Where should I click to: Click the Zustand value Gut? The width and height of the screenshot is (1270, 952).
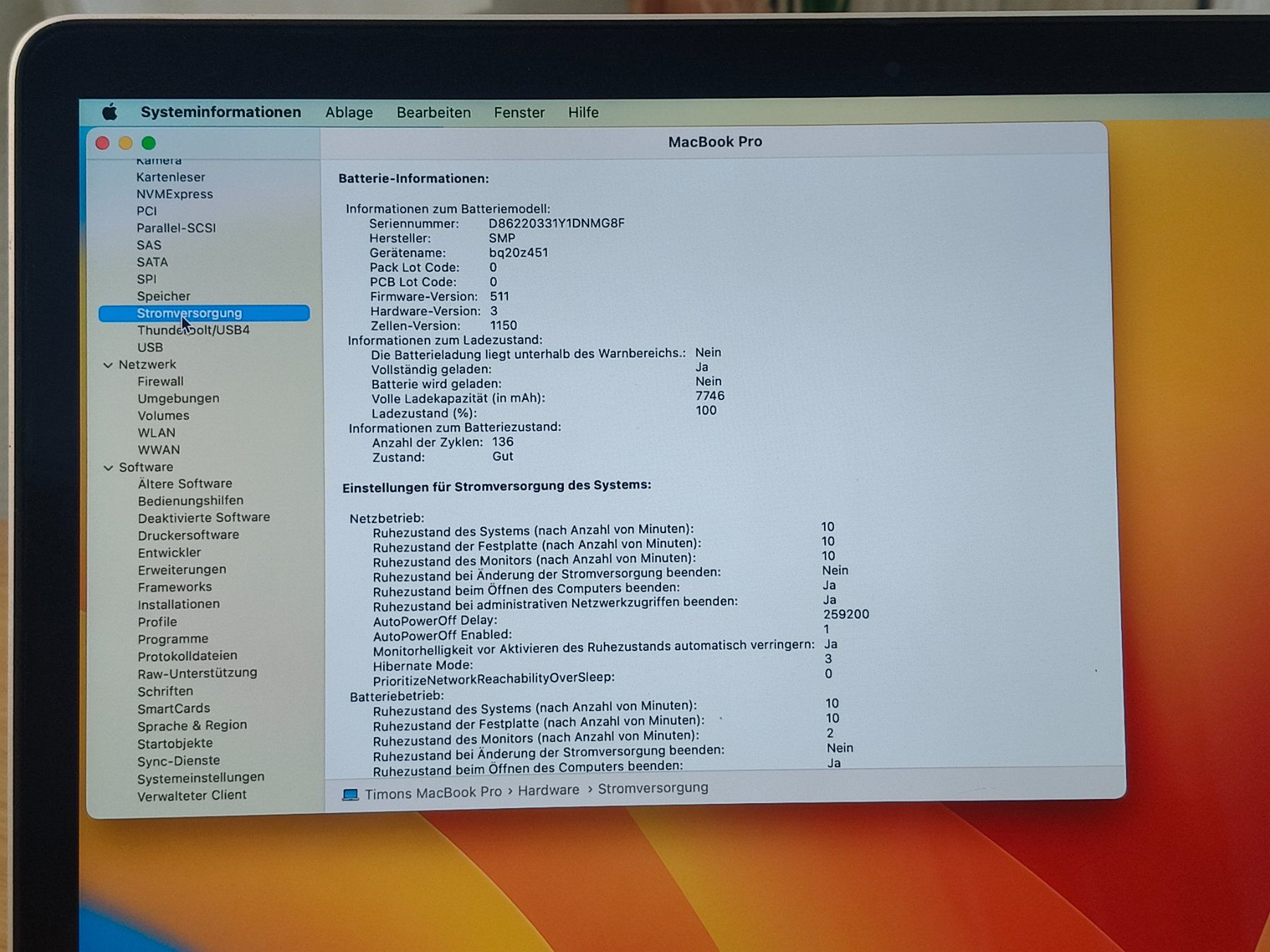pos(502,457)
